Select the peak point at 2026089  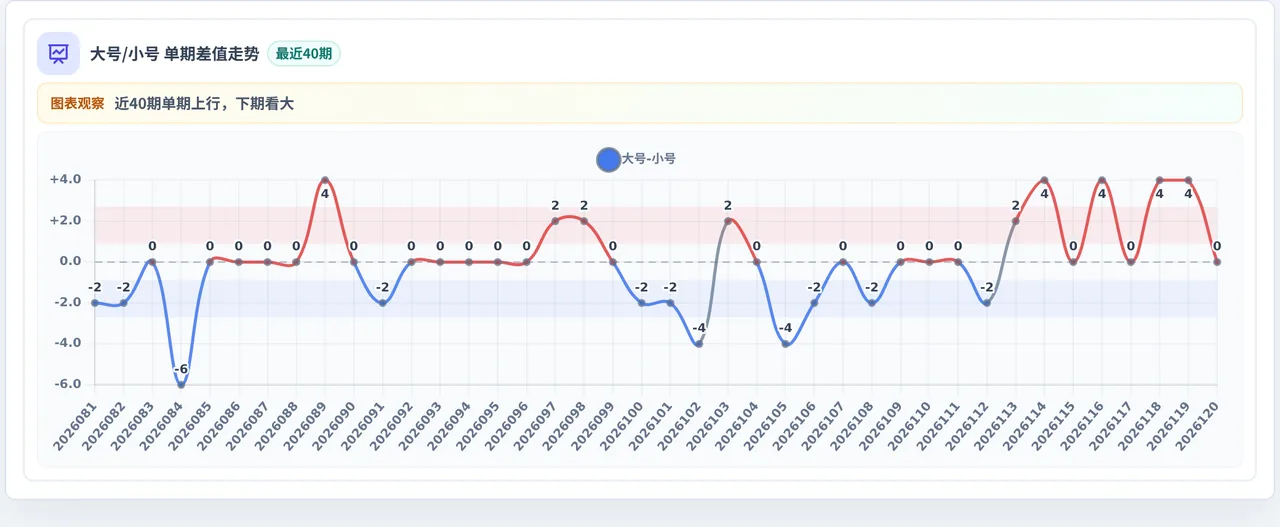pyautogui.click(x=325, y=180)
